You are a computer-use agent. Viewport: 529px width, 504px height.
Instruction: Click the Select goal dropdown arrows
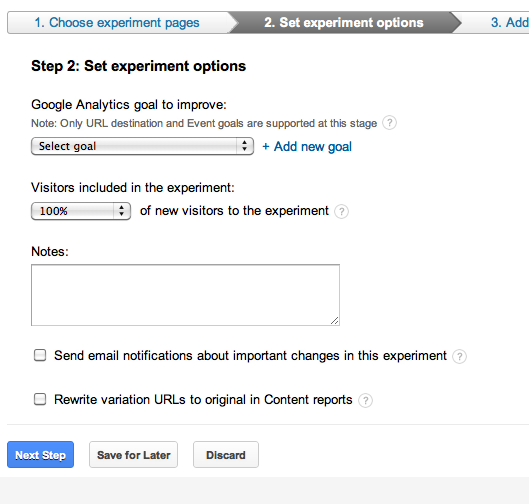point(245,146)
